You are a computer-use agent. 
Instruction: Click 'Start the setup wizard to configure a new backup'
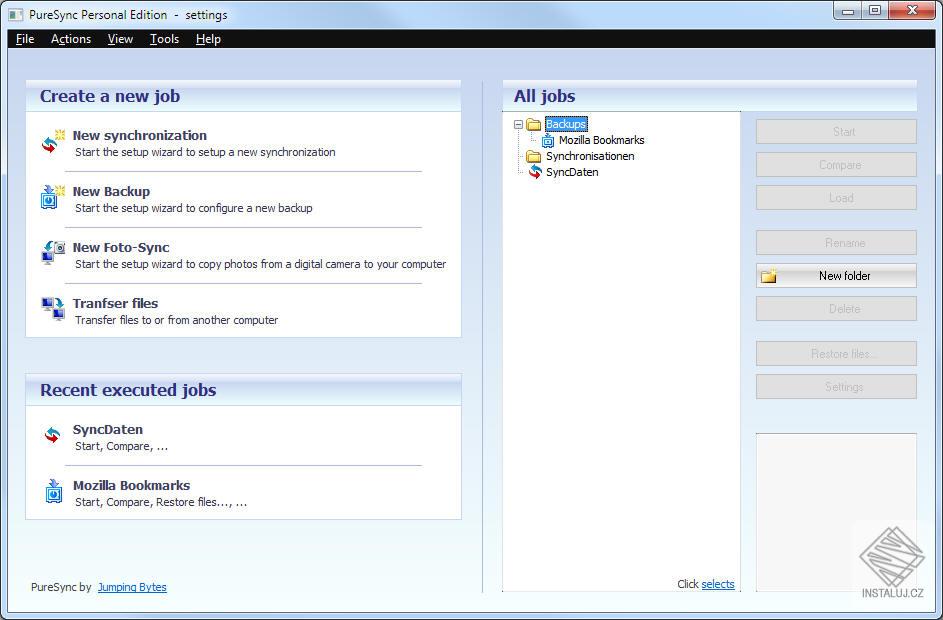point(194,208)
